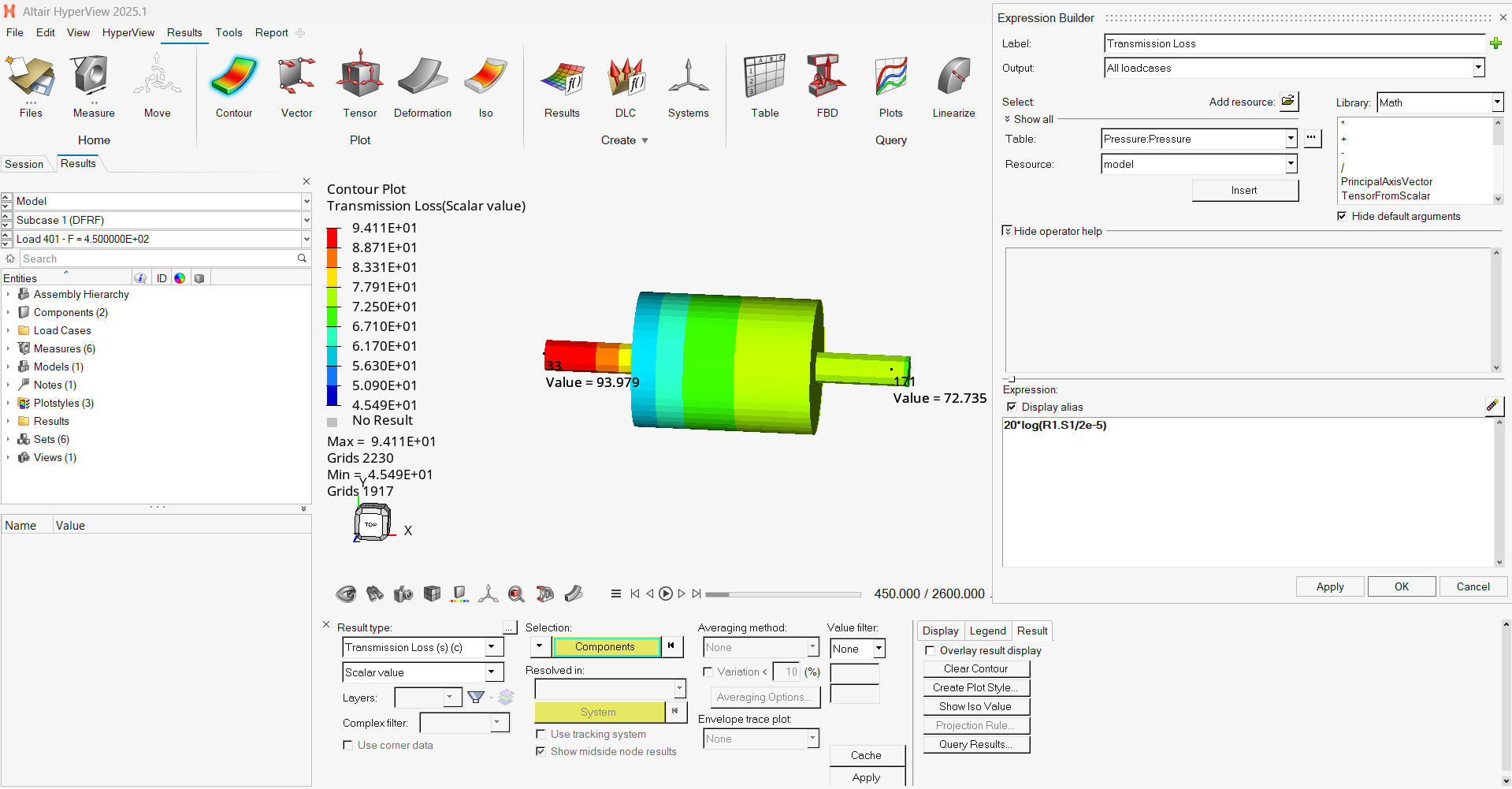The image size is (1512, 789).
Task: Open the Subcase 1 (DFRF) dropdown
Action: (306, 220)
